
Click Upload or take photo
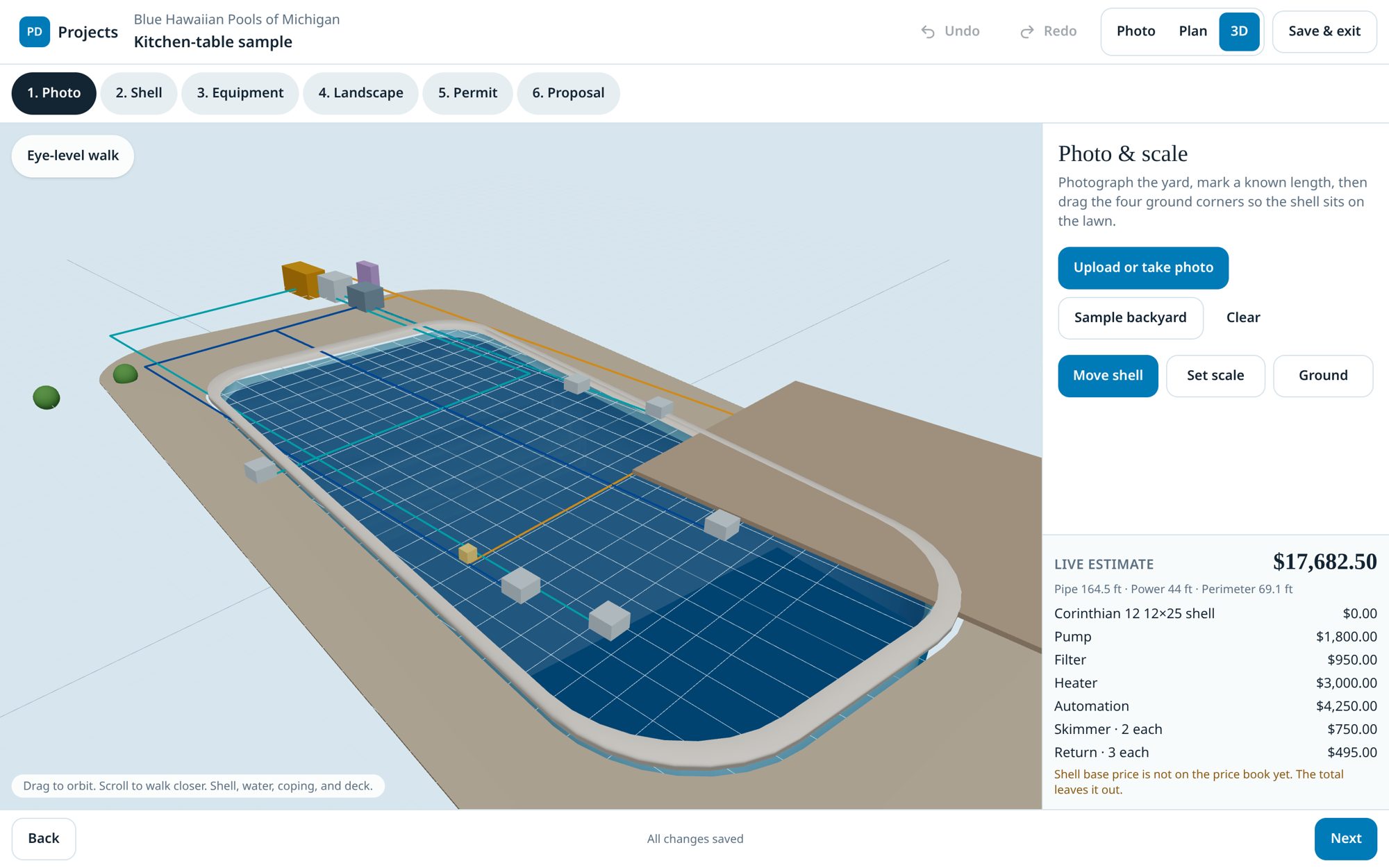(x=1143, y=268)
